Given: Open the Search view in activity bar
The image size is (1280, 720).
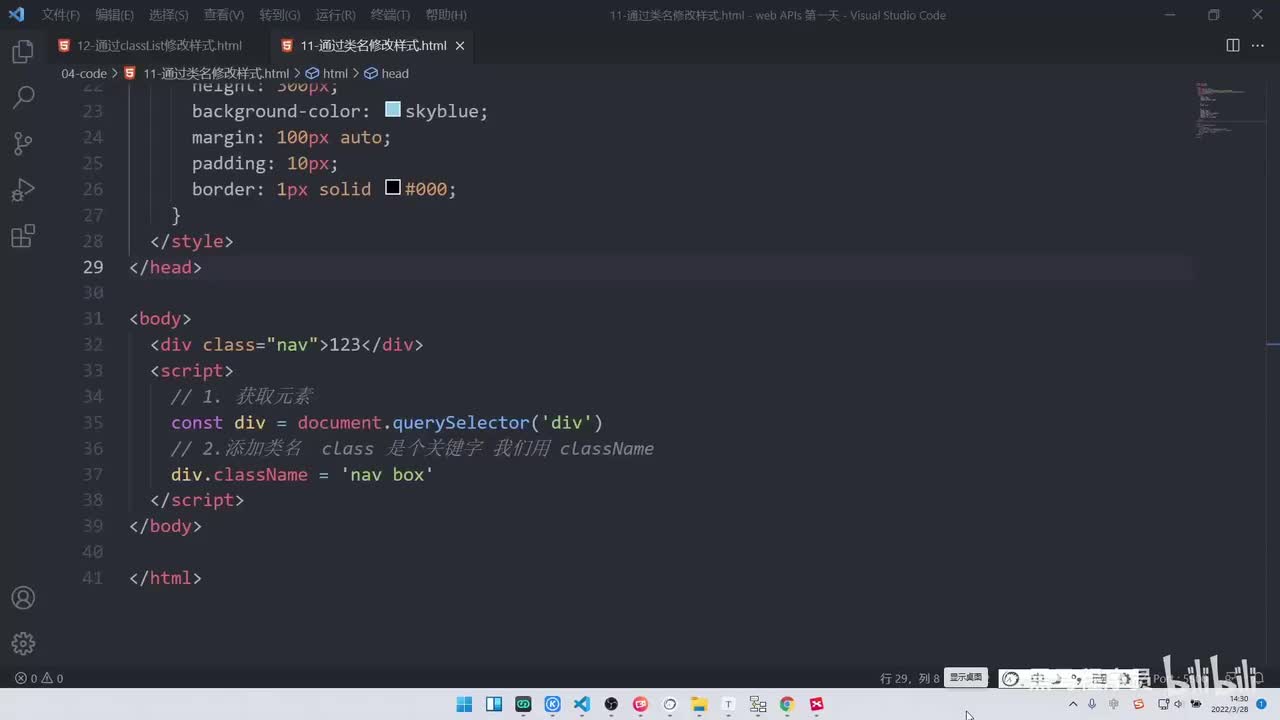Looking at the screenshot, I should click(x=22, y=97).
